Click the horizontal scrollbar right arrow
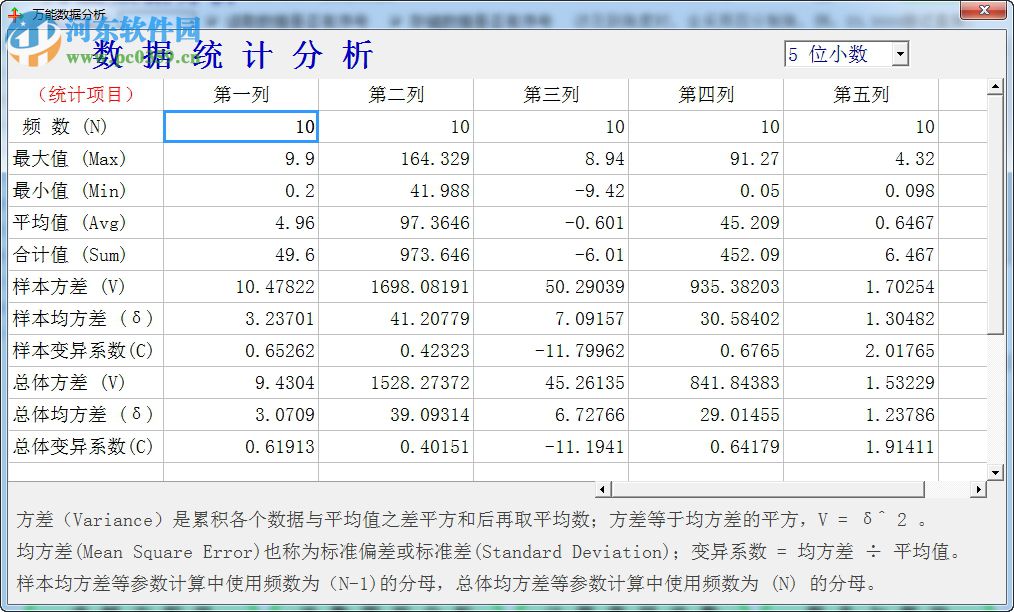1014x612 pixels. [x=979, y=489]
